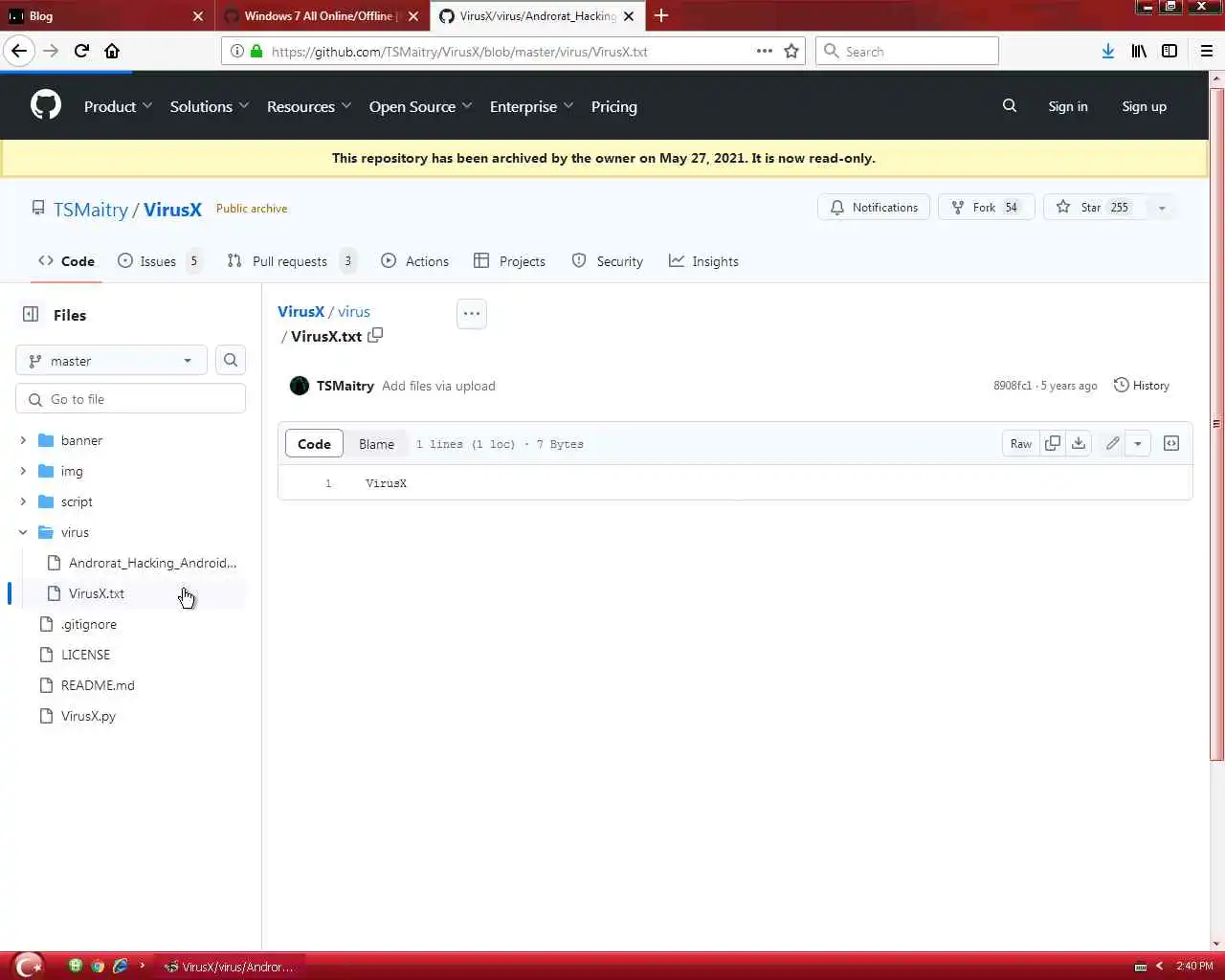Open page actions three-dot menu in URL bar

(765, 51)
